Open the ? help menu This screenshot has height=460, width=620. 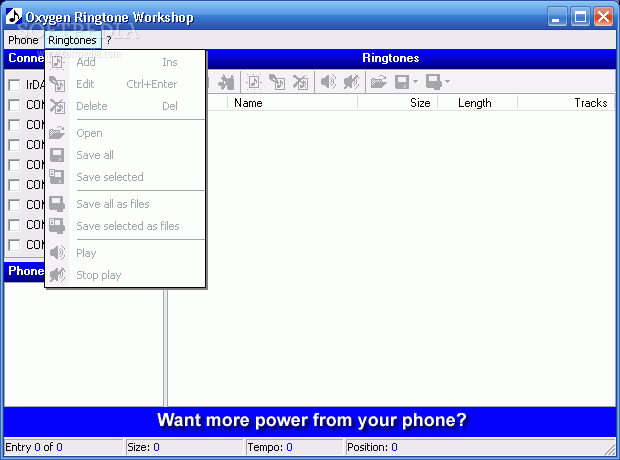coord(109,40)
